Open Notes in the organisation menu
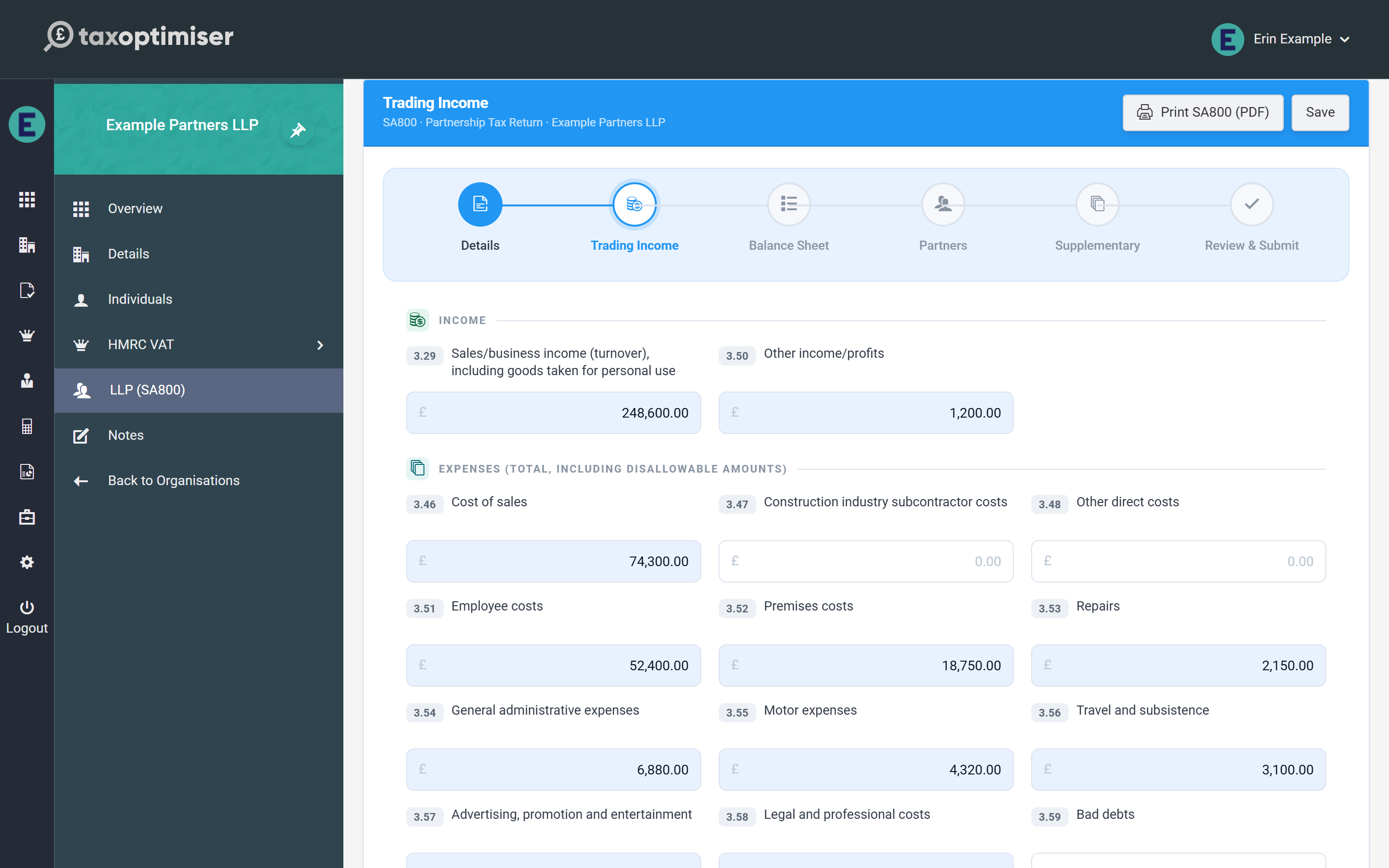 coord(199,435)
